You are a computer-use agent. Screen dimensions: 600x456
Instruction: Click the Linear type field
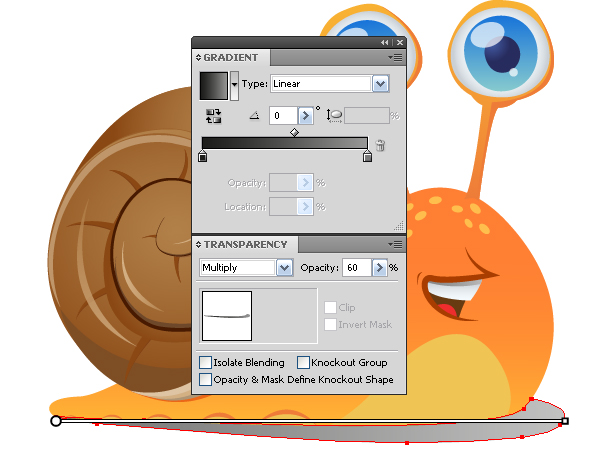click(321, 84)
